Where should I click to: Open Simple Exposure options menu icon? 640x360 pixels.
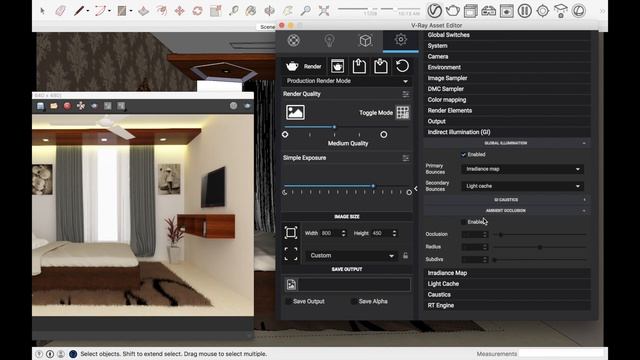tap(405, 158)
